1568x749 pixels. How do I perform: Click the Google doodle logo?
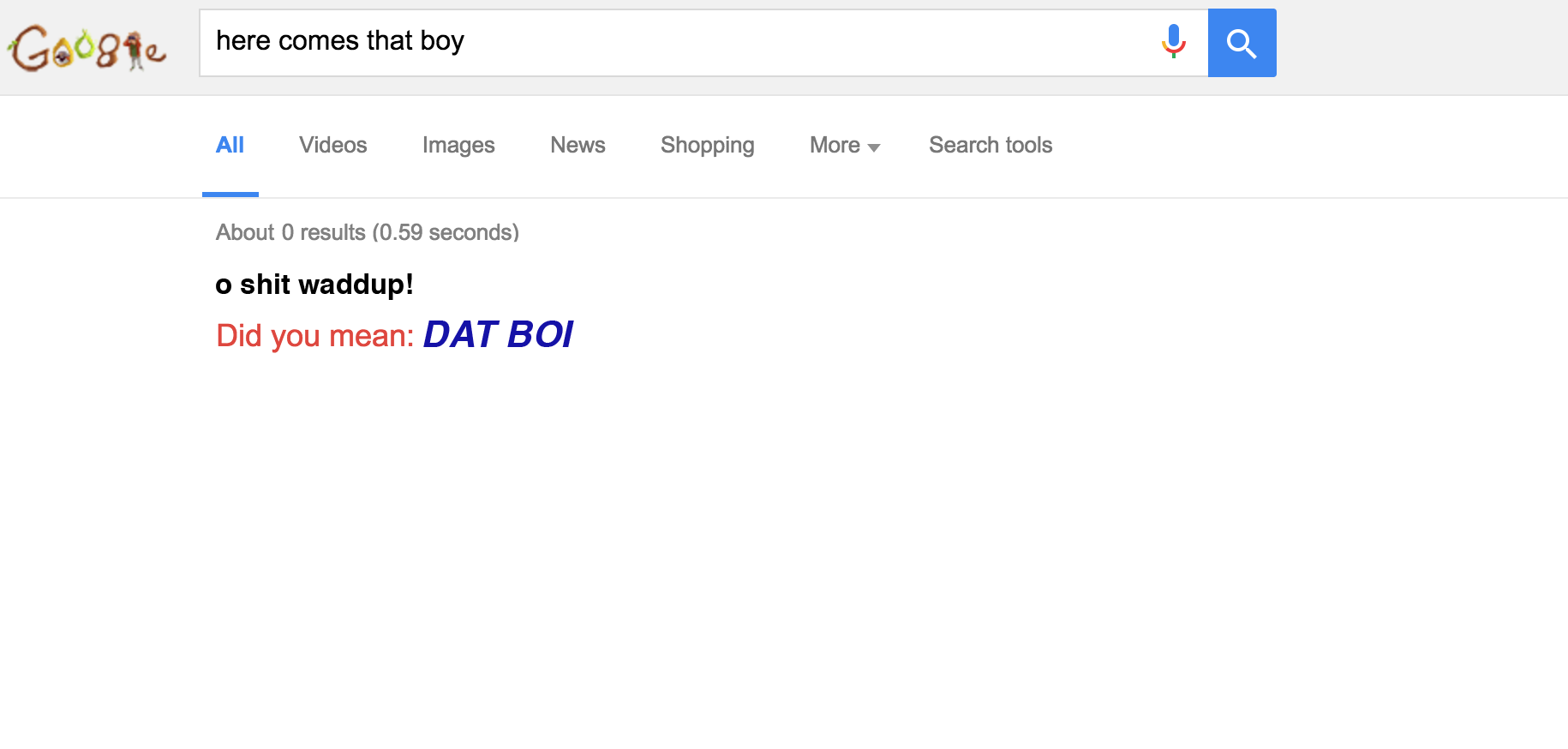tap(87, 48)
